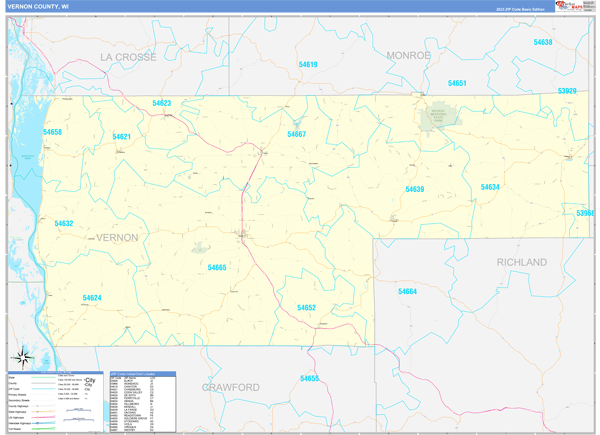The height and width of the screenshot is (435, 600).
Task: Click the CRAWFORD county label
Action: coord(231,388)
